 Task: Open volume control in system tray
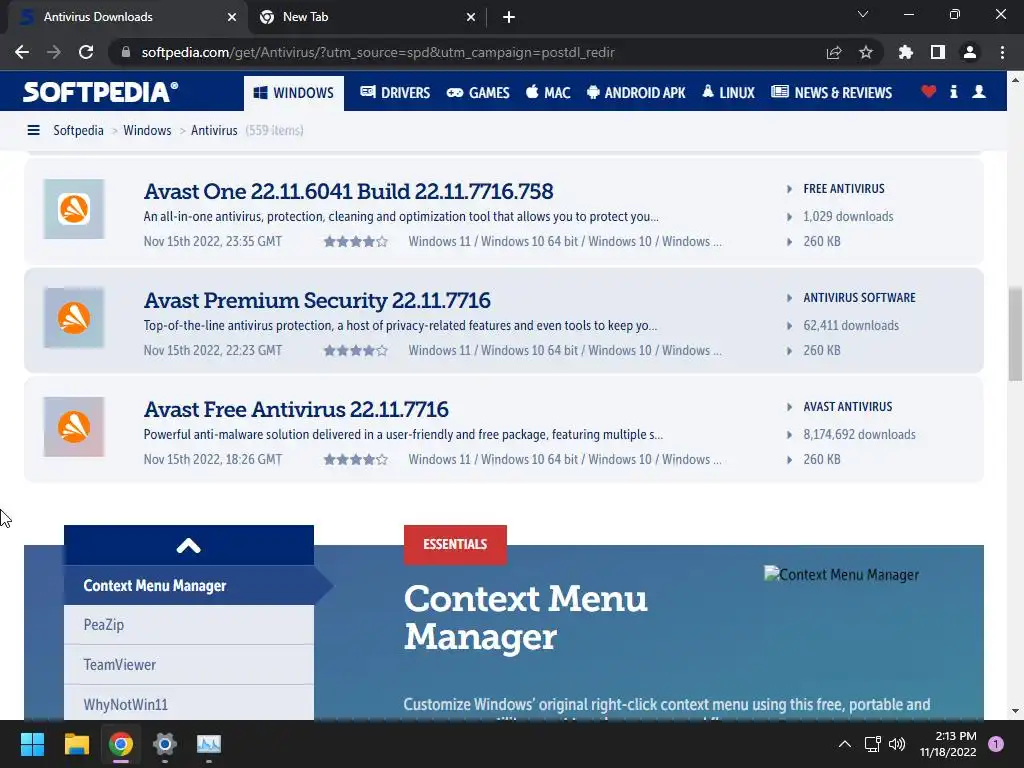897,744
